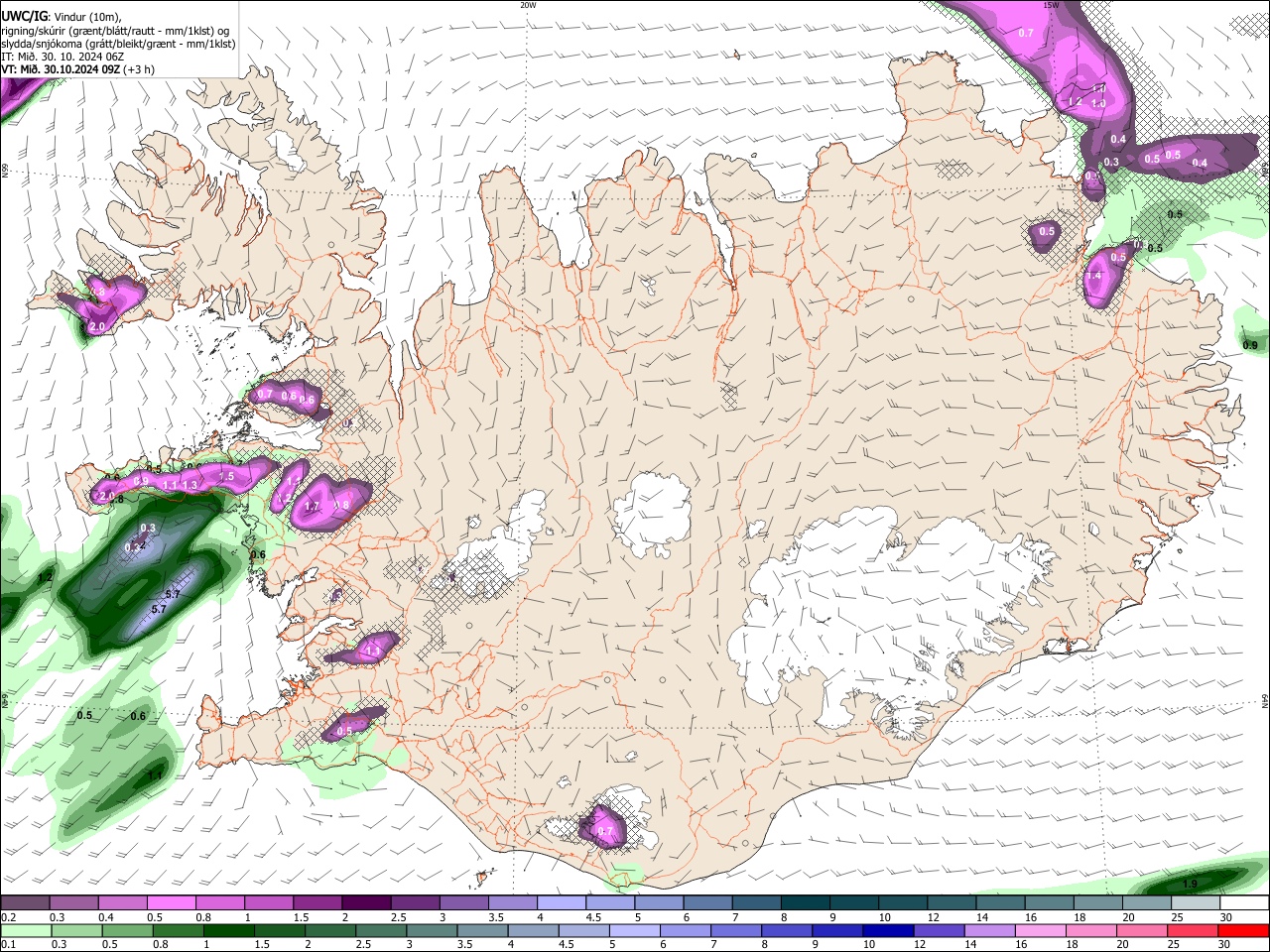Viewport: 1270px width, 952px height.
Task: Click the bright red rain swatch after label 30
Action: pos(1245,930)
